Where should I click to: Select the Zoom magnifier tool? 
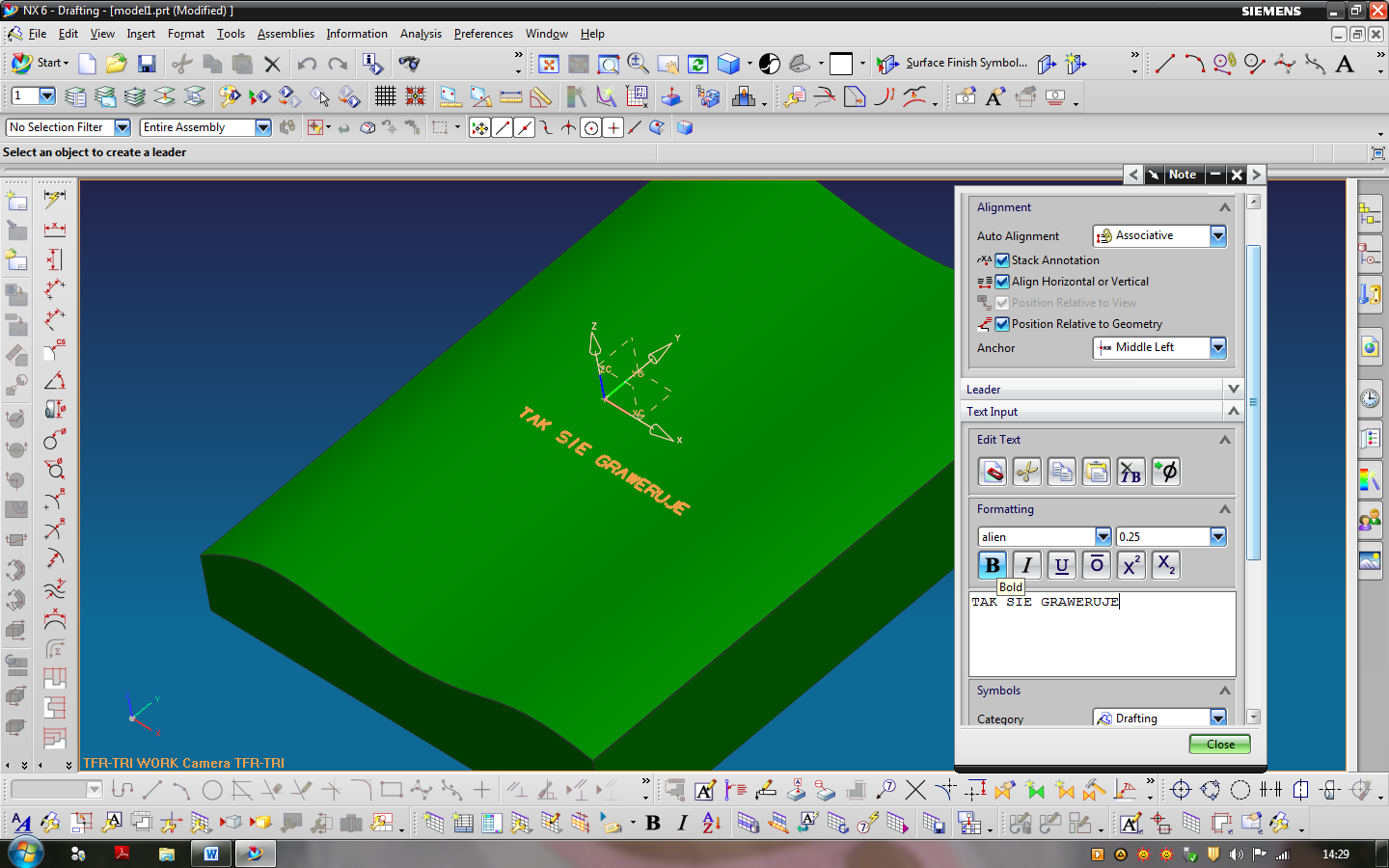(638, 64)
